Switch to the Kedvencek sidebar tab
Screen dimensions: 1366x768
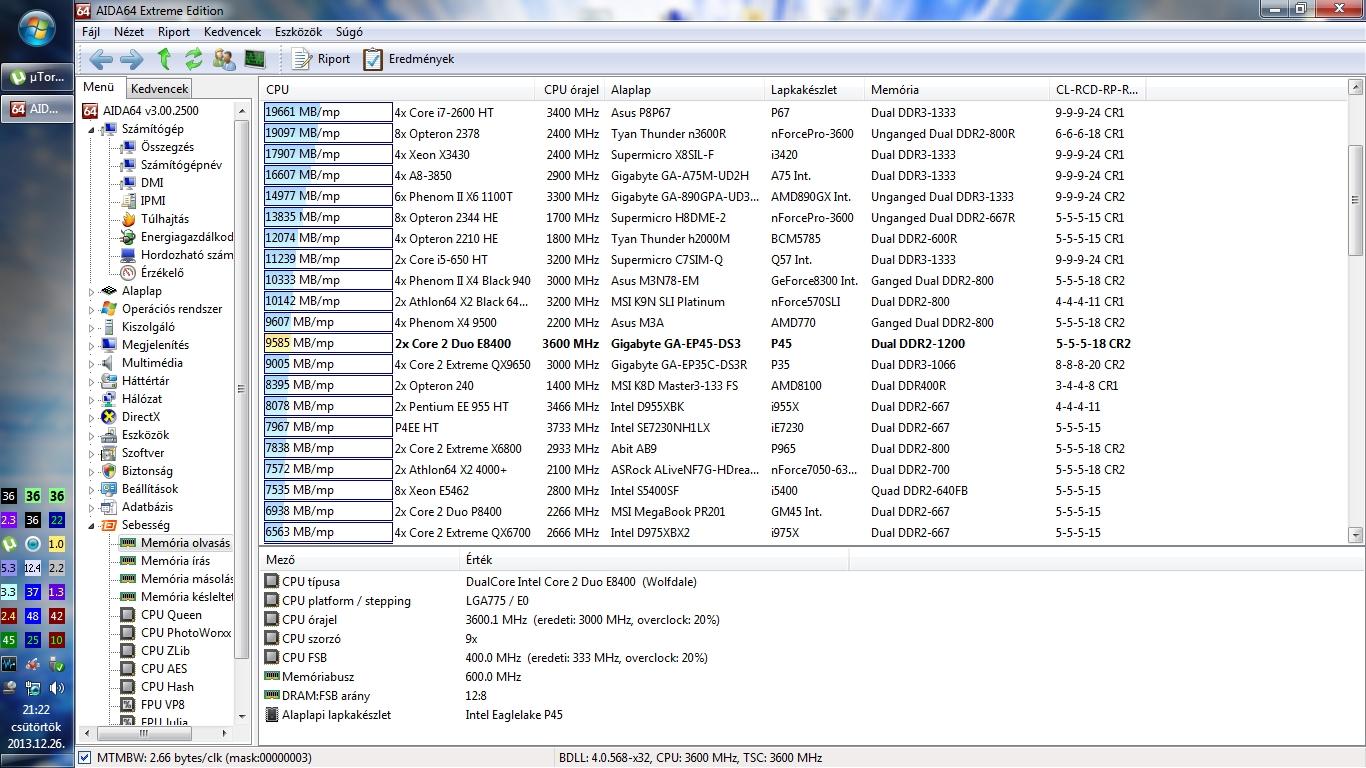[x=159, y=89]
